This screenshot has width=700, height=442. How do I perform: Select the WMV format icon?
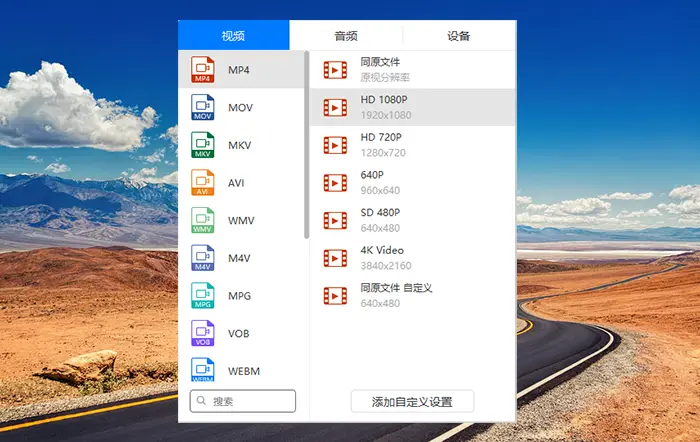[x=203, y=220]
